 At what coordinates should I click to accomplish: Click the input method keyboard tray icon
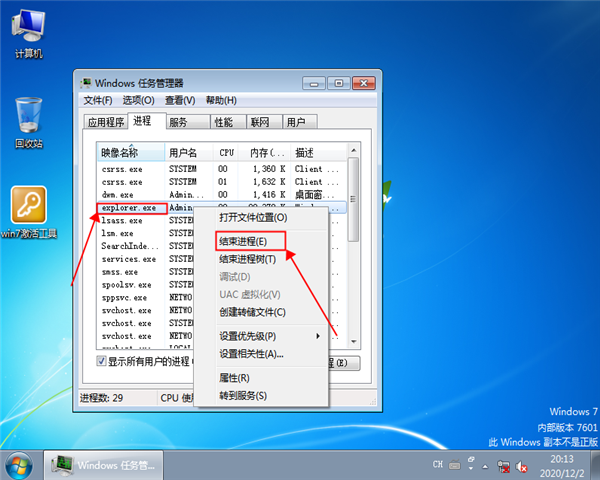point(455,465)
